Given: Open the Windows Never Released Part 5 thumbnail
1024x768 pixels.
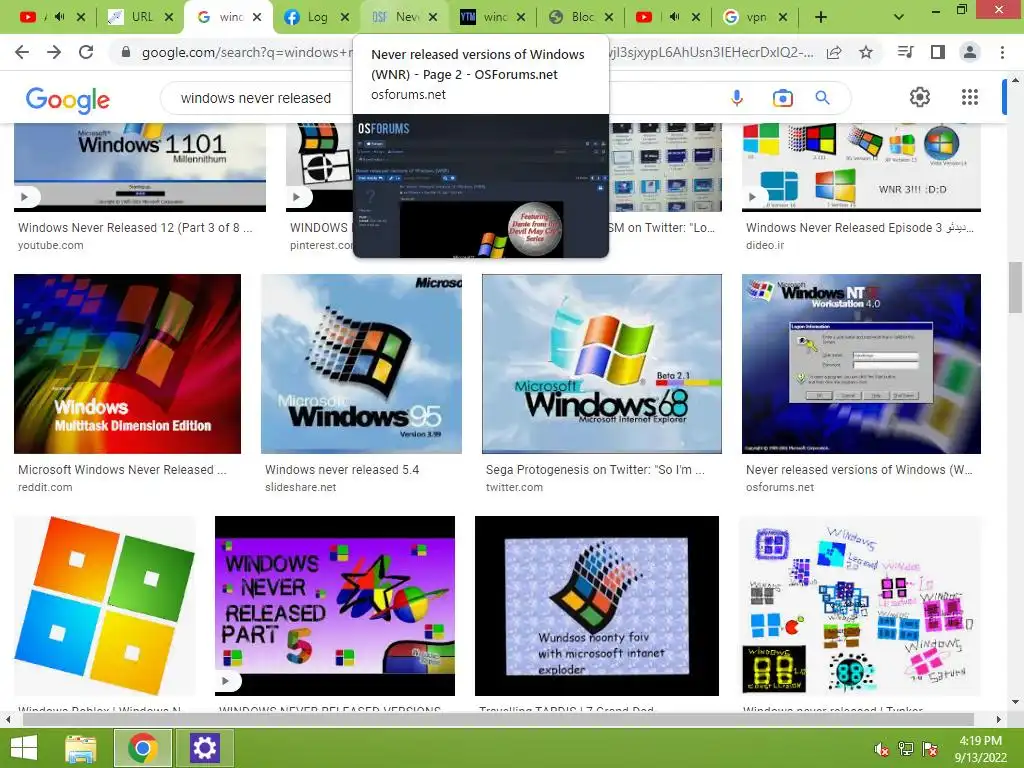Looking at the screenshot, I should [x=334, y=605].
